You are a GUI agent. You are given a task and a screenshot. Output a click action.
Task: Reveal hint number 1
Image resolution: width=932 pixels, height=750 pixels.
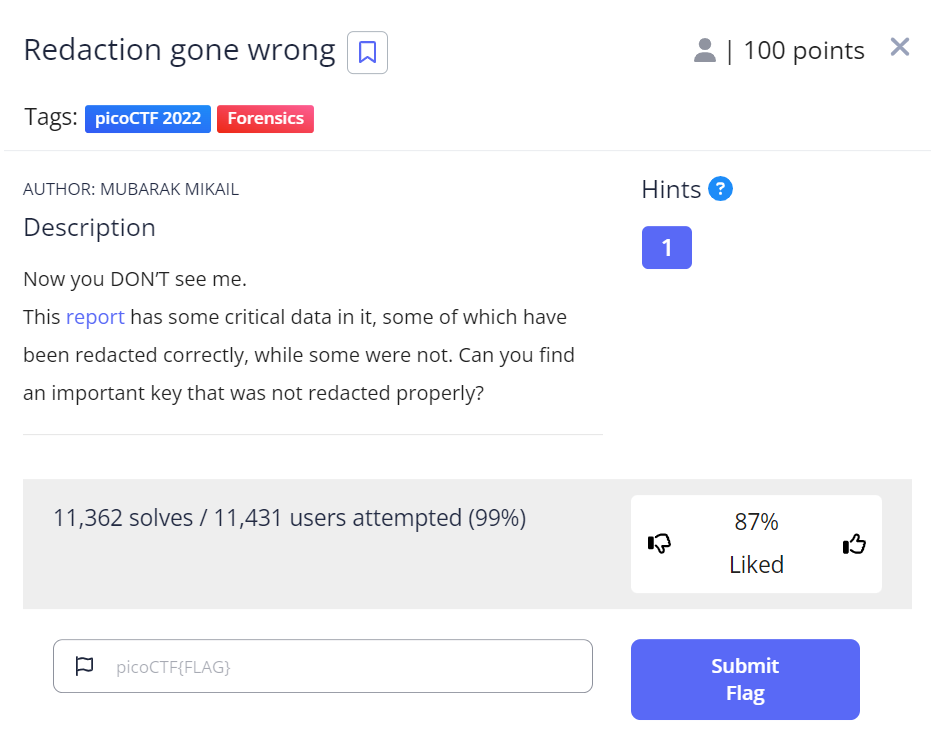pyautogui.click(x=666, y=248)
